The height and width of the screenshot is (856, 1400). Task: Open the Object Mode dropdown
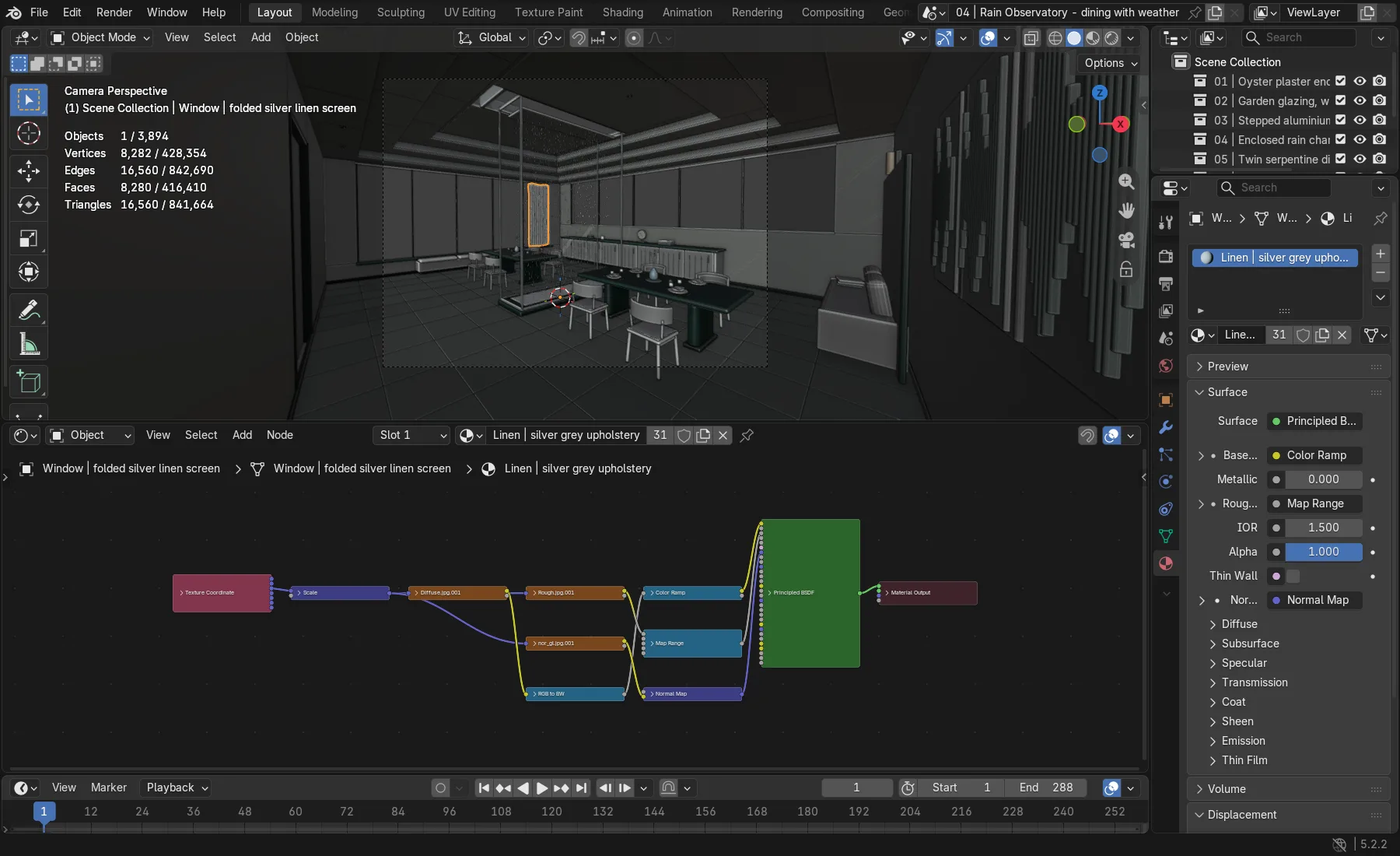click(100, 37)
